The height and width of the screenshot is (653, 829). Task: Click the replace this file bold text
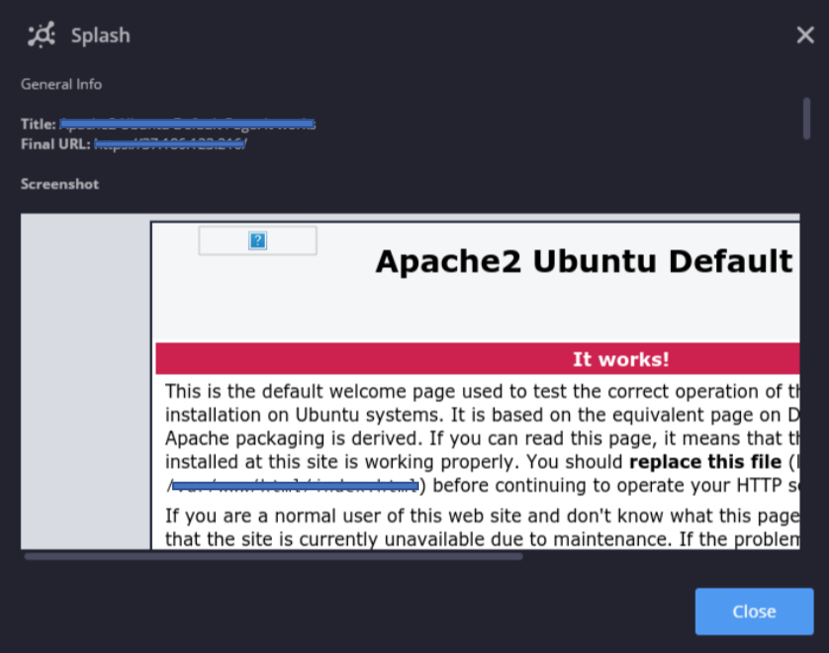click(x=704, y=461)
